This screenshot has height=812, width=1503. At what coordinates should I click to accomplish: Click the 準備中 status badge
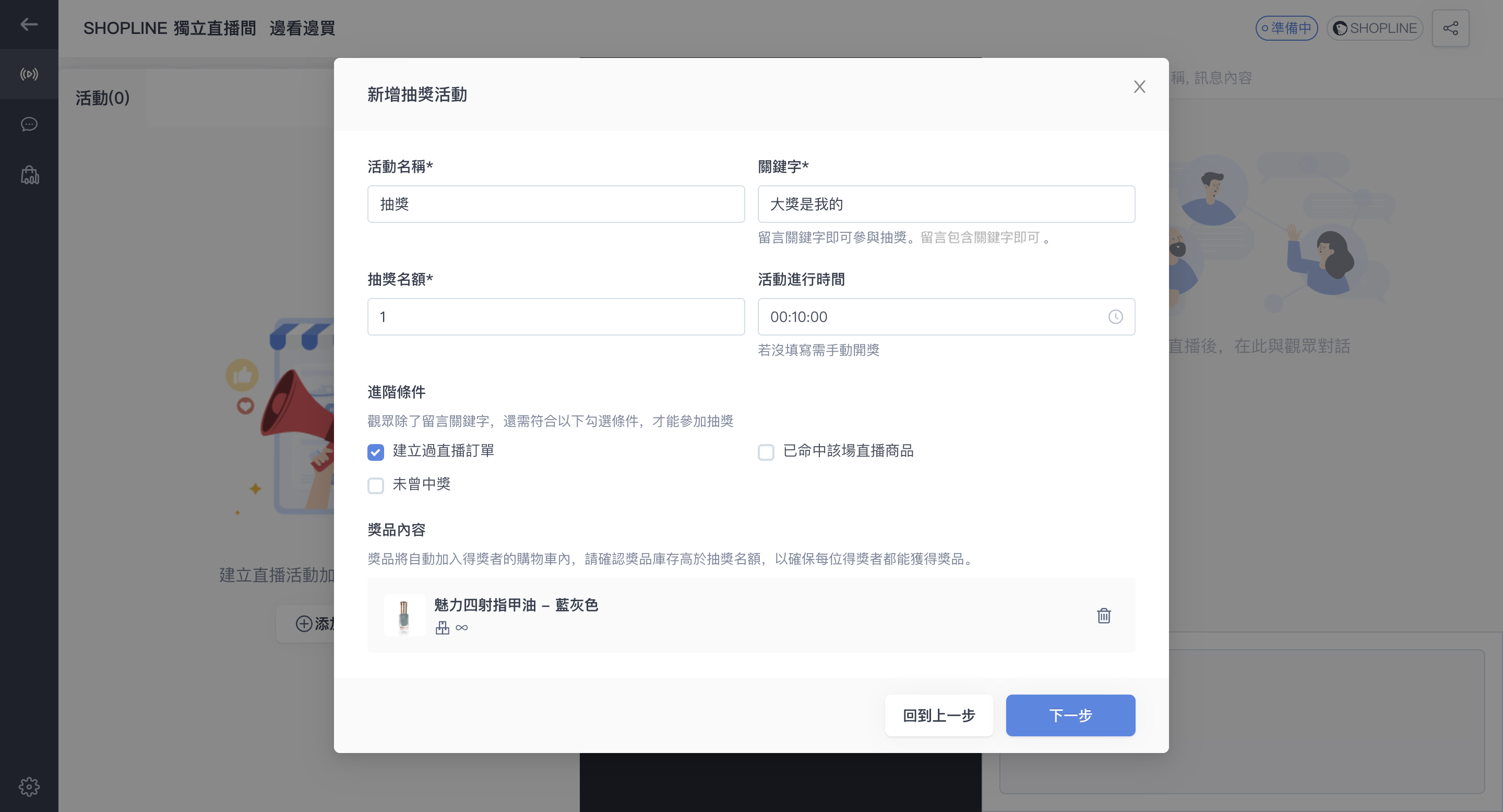1286,28
